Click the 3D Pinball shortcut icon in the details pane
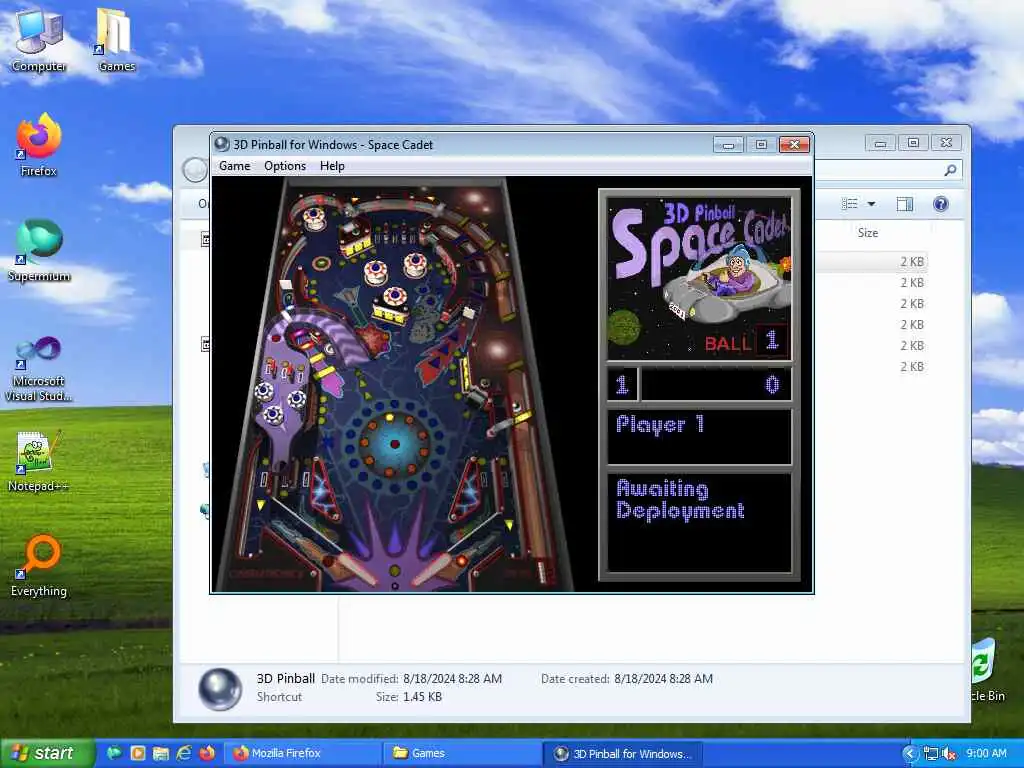This screenshot has width=1024, height=768. point(220,689)
